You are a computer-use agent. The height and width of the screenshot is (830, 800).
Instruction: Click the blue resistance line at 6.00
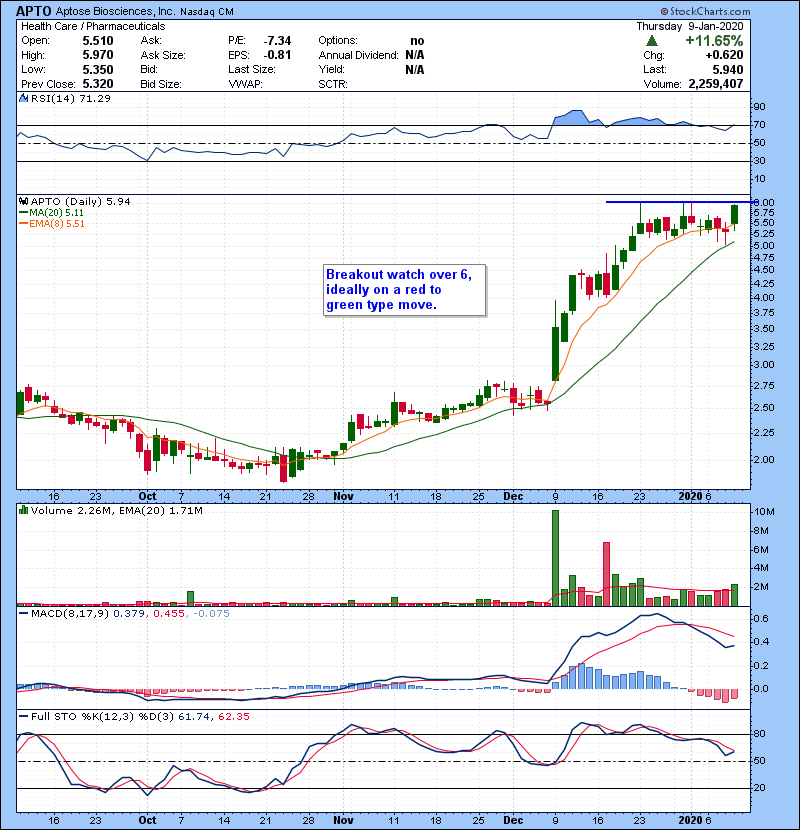[680, 202]
